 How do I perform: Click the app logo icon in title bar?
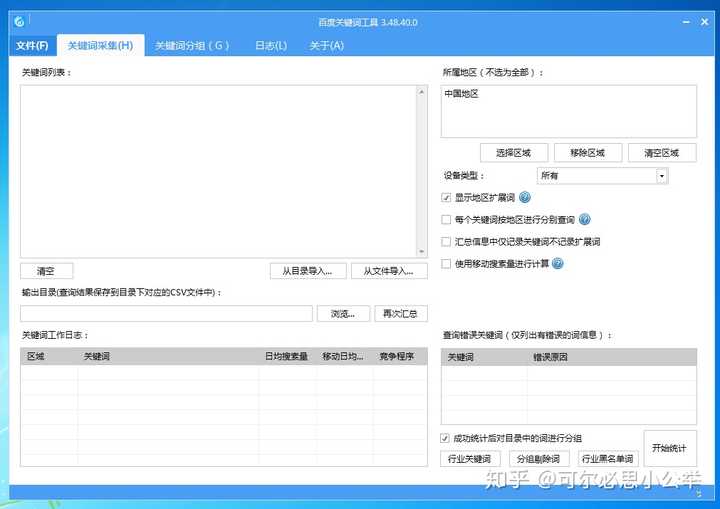[19, 21]
